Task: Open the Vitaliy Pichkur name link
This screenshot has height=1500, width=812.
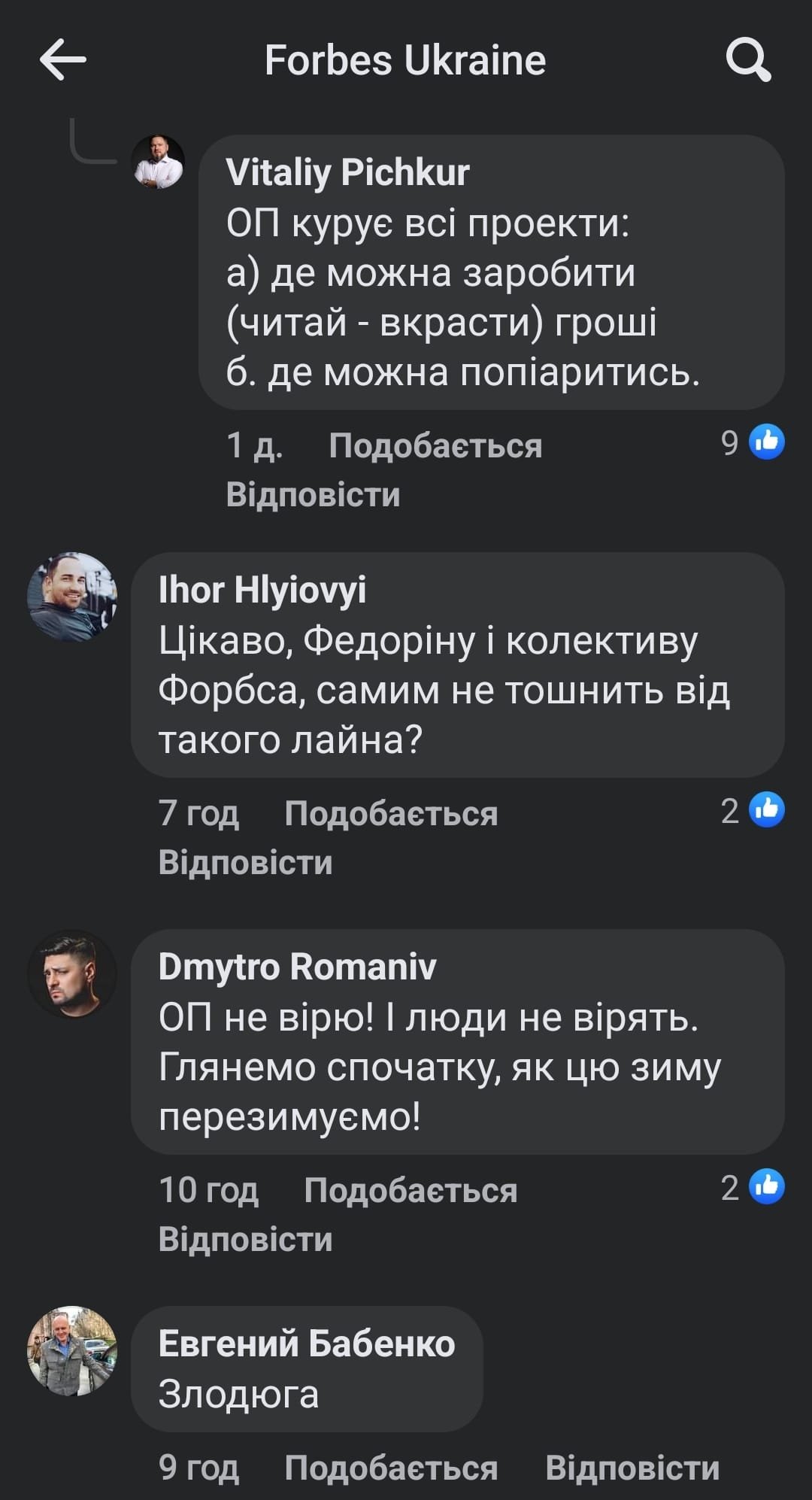Action: 347,173
